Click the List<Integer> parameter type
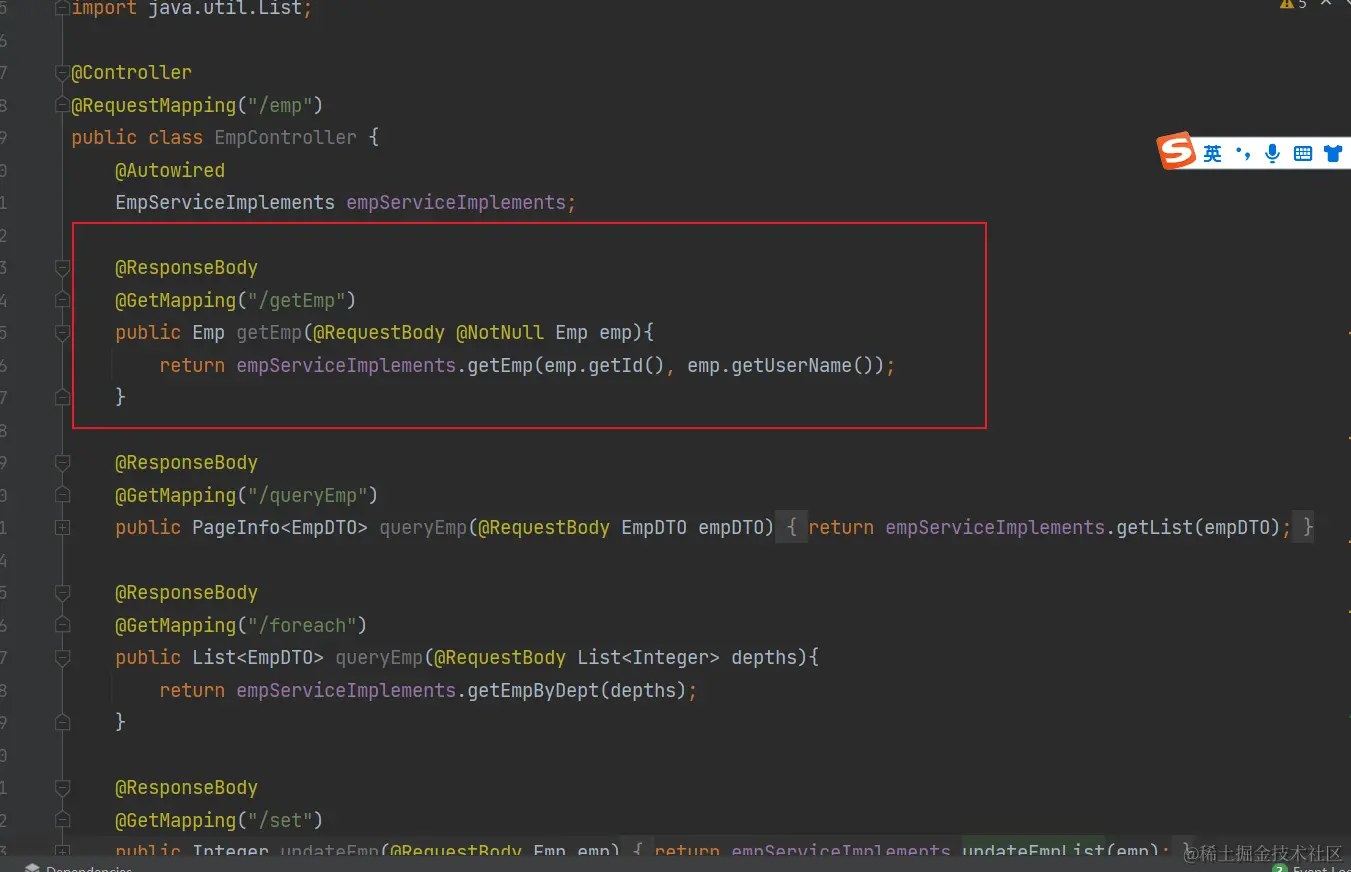 pos(648,658)
